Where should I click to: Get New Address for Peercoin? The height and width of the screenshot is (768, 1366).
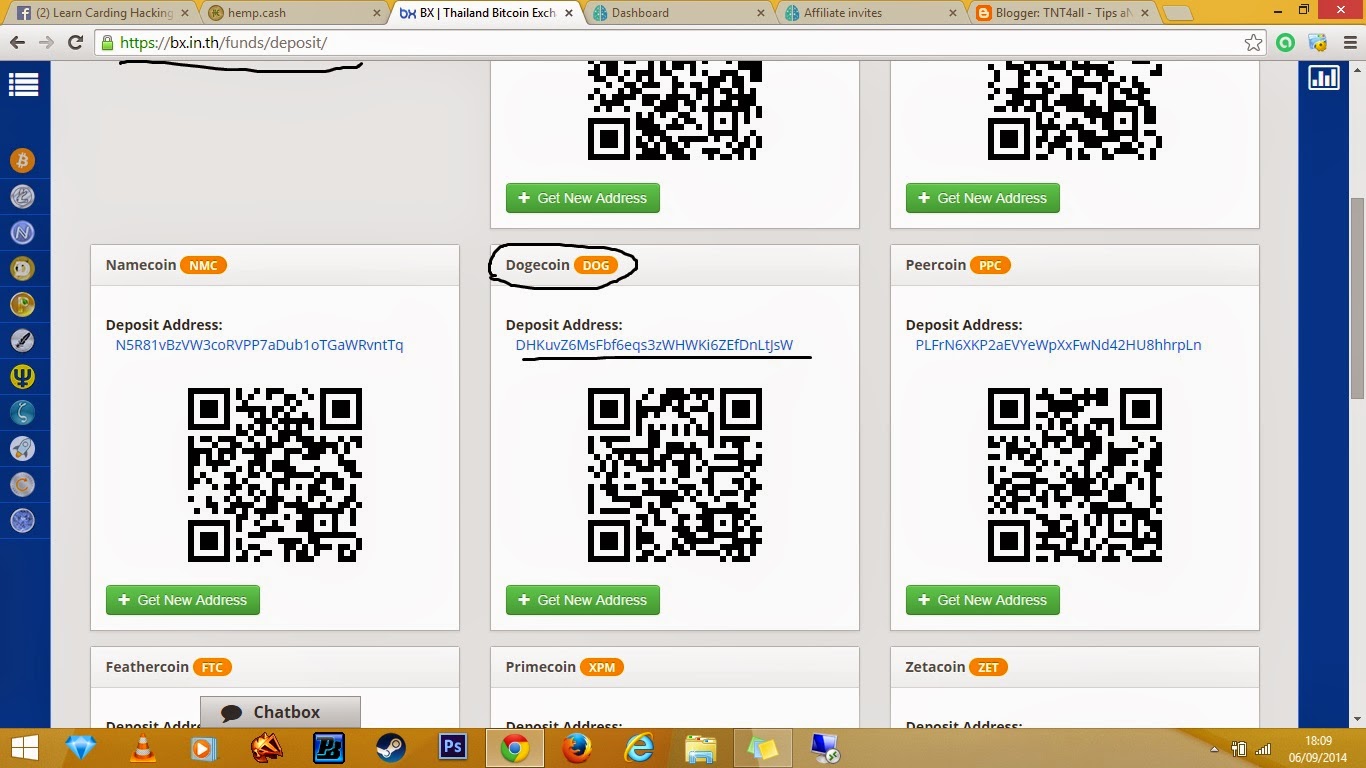983,600
